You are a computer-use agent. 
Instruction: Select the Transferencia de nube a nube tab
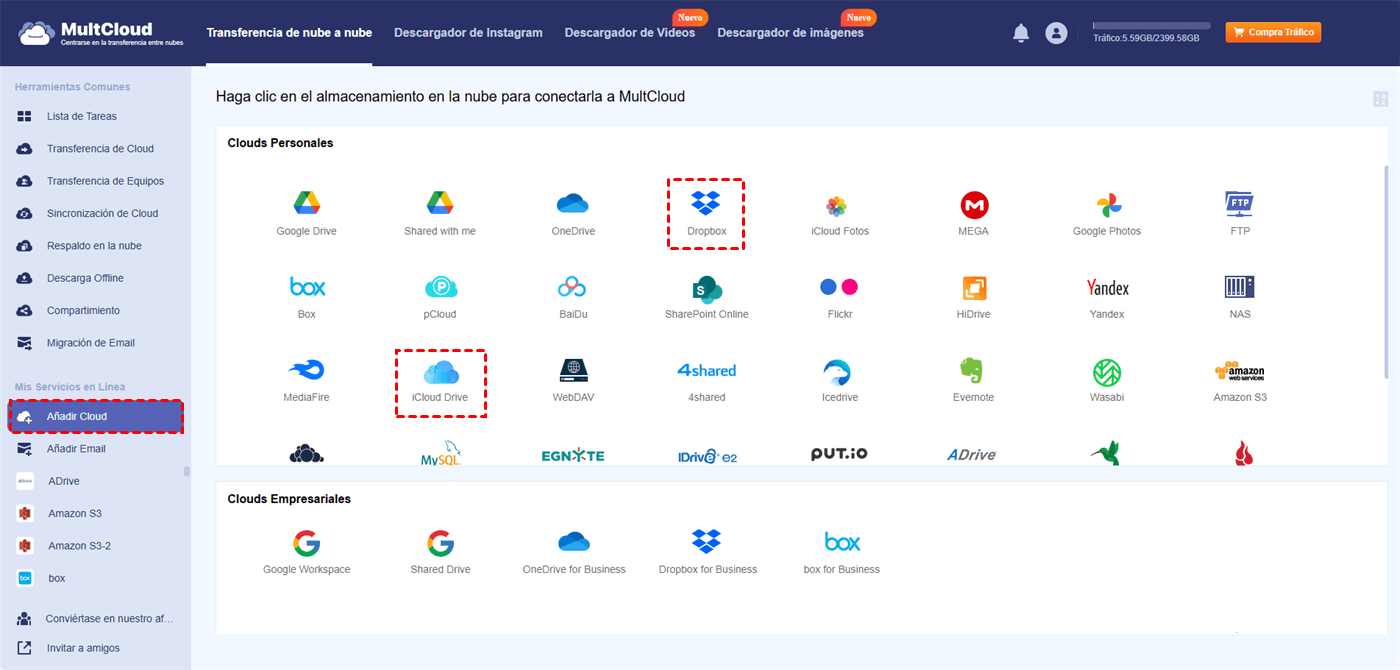tap(289, 32)
